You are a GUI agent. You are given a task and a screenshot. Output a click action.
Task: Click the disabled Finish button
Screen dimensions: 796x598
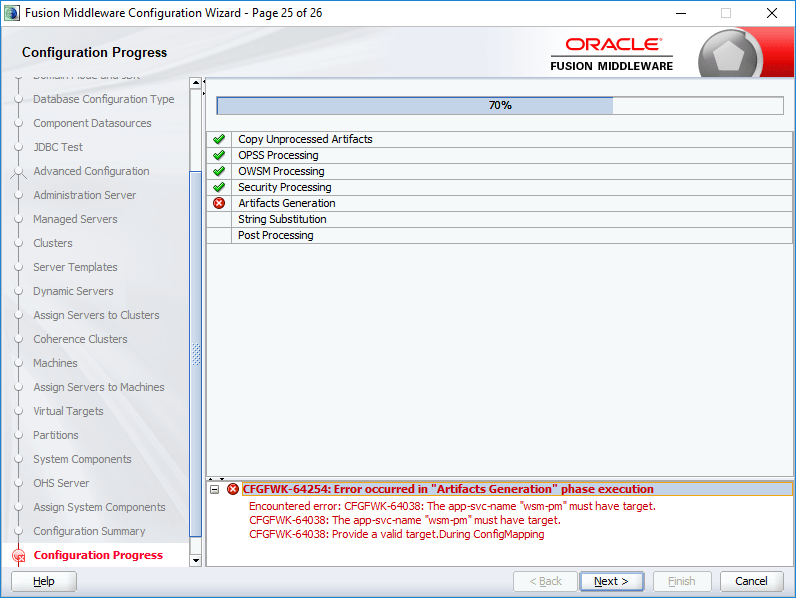pyautogui.click(x=682, y=581)
